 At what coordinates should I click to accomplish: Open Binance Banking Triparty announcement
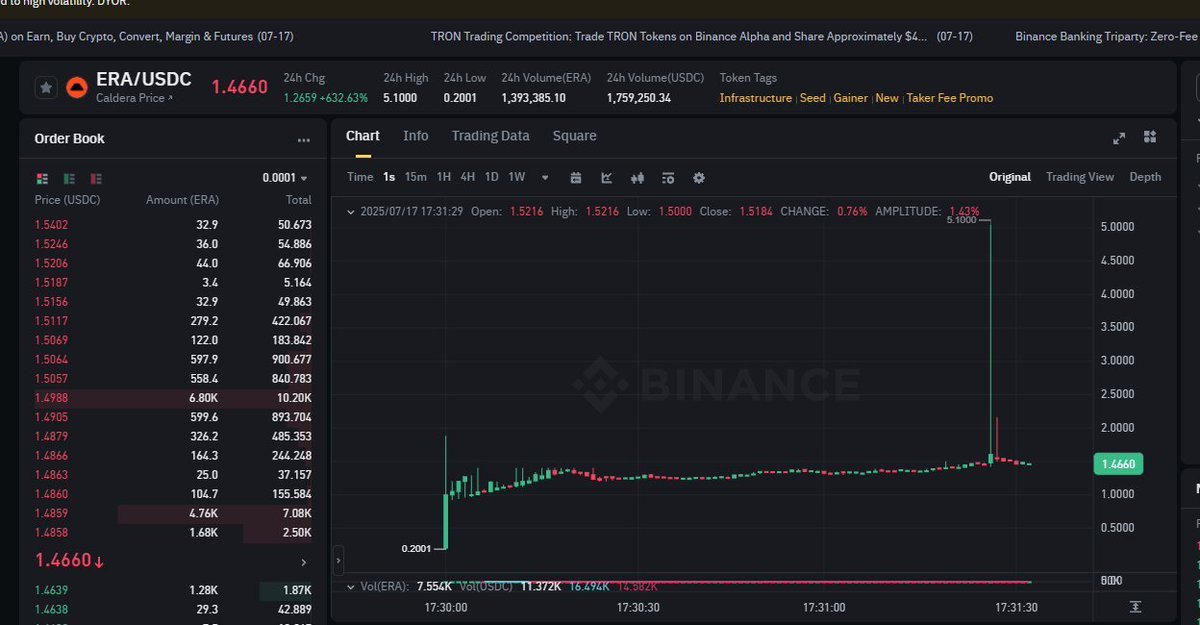point(1107,36)
